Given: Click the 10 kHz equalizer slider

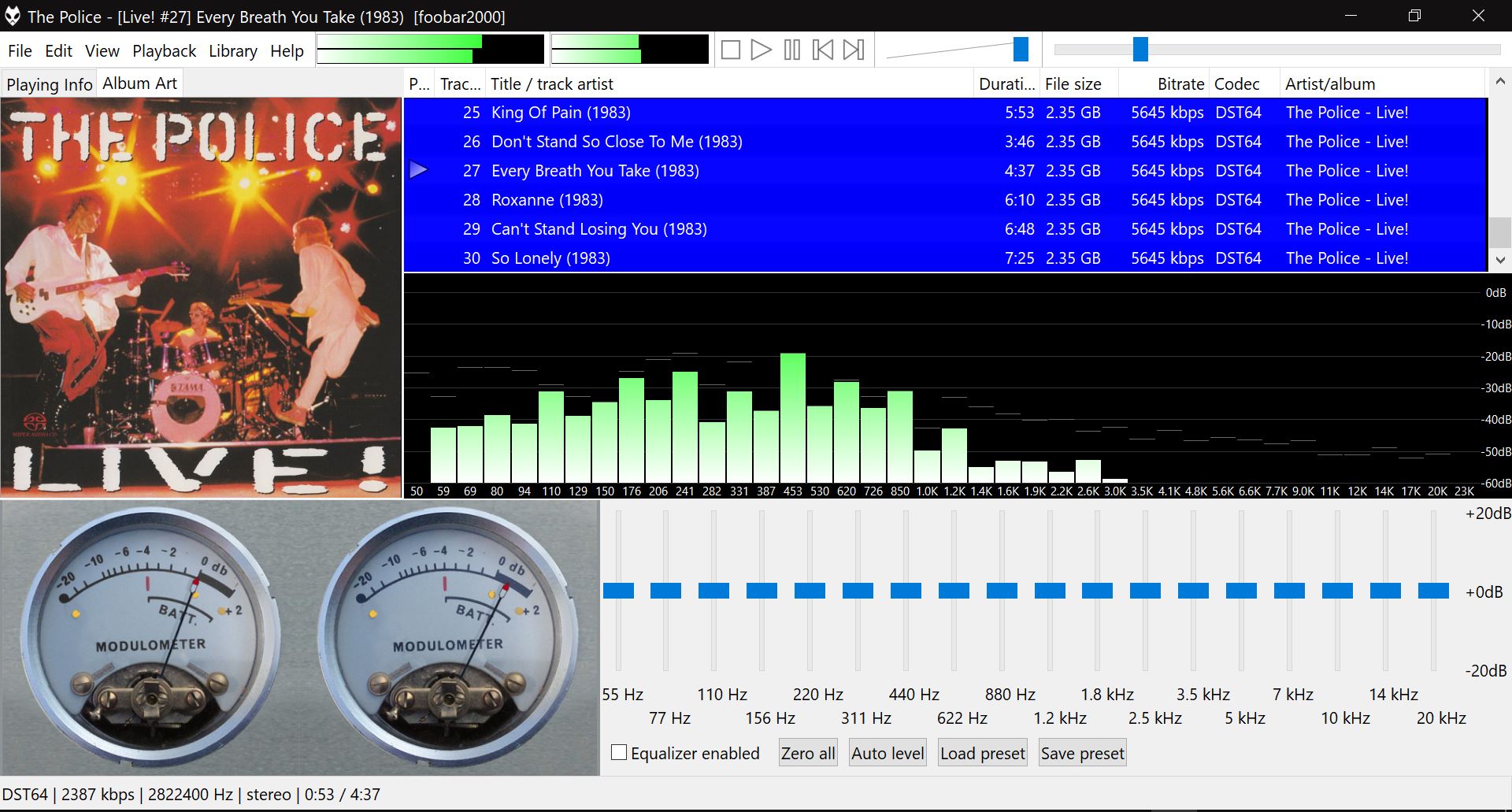Looking at the screenshot, I should click(x=1338, y=591).
